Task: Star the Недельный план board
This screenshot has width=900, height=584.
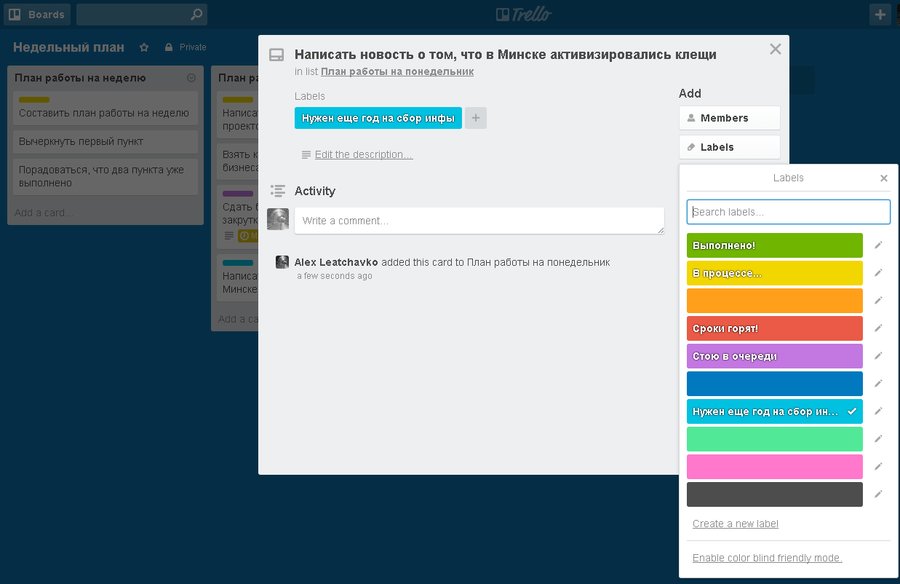Action: [x=144, y=47]
